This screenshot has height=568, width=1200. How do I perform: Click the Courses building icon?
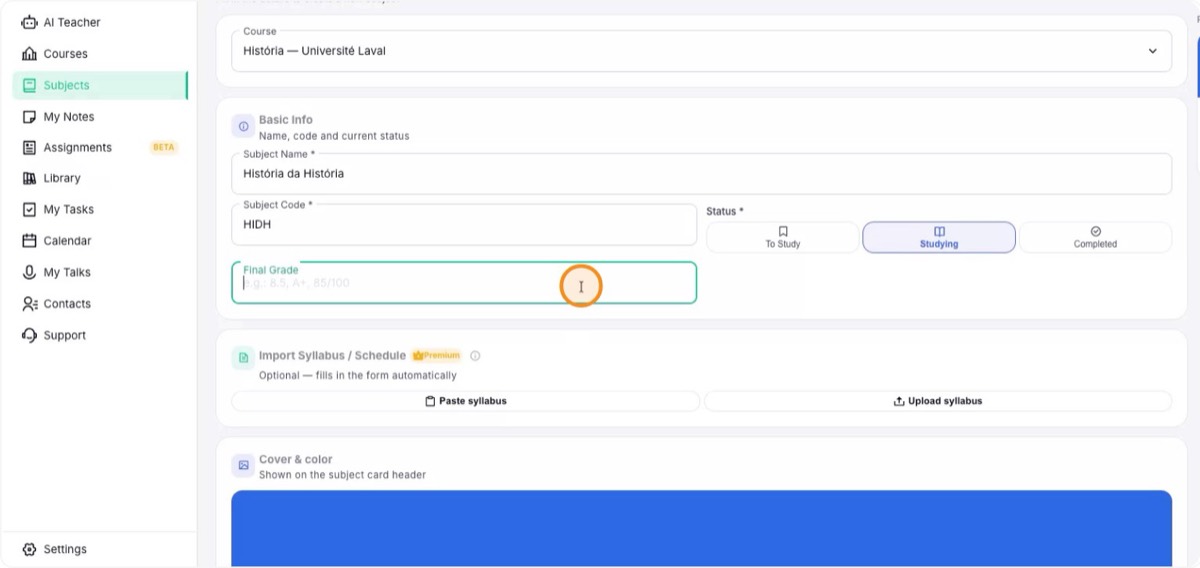[x=29, y=54]
